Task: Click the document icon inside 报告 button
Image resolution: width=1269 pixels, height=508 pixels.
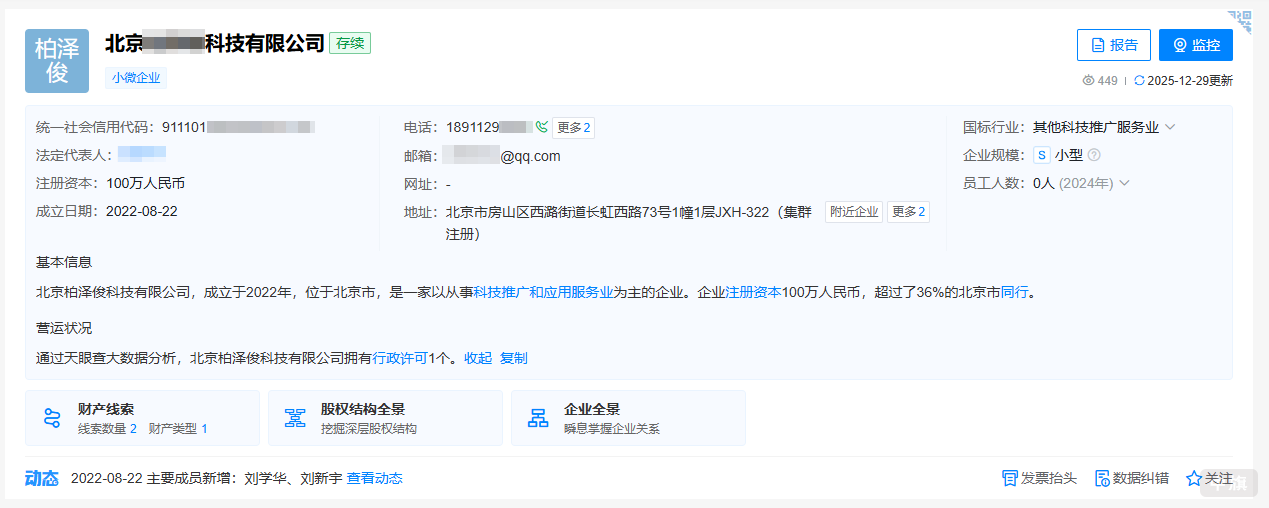Action: pos(1098,45)
